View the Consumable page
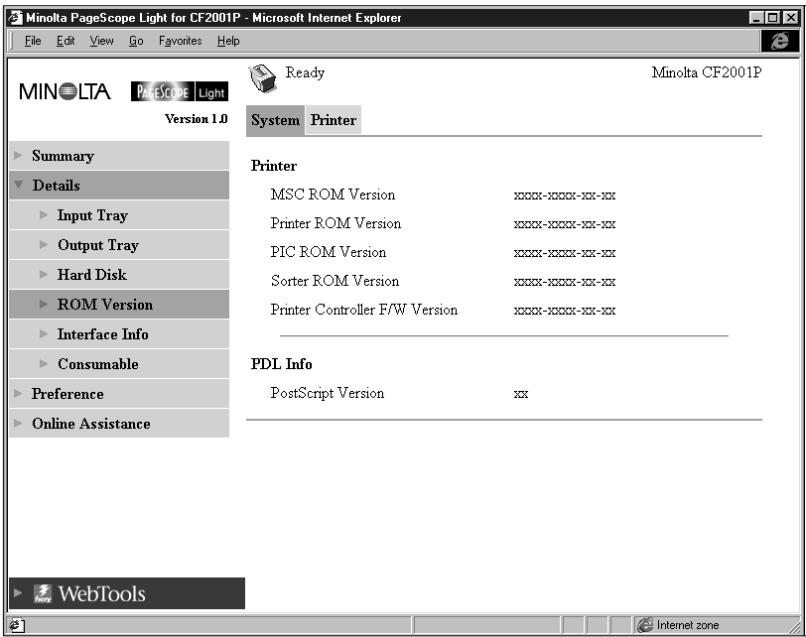The image size is (806, 637). (98, 364)
